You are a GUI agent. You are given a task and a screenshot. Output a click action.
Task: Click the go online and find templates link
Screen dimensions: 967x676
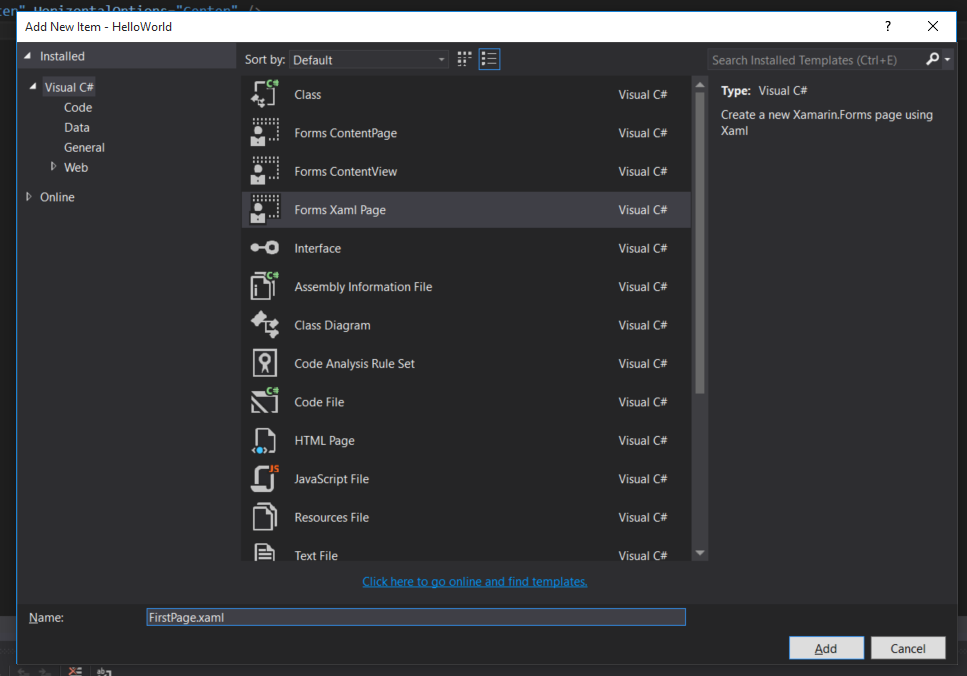click(474, 581)
